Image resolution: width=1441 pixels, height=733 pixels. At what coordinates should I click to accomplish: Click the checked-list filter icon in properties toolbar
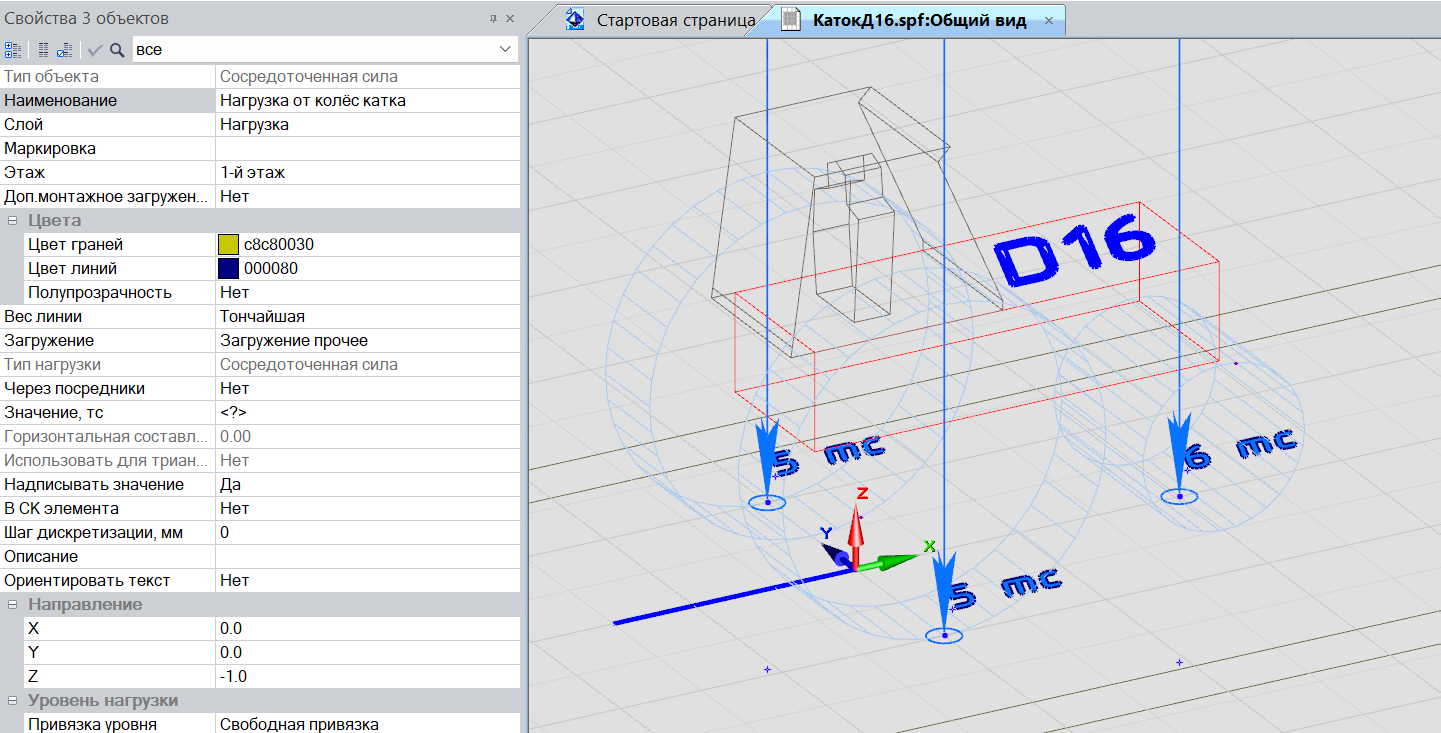tap(64, 49)
